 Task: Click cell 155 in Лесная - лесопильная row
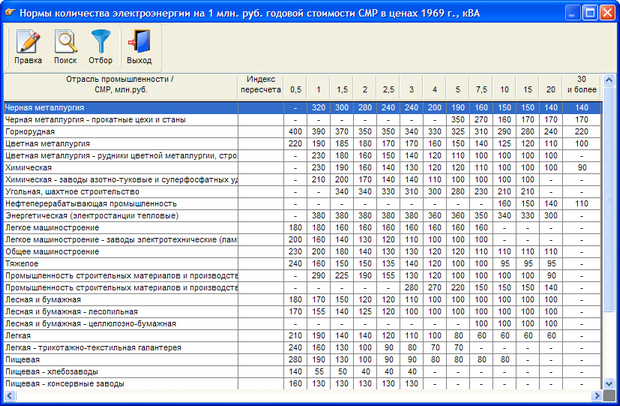point(319,312)
